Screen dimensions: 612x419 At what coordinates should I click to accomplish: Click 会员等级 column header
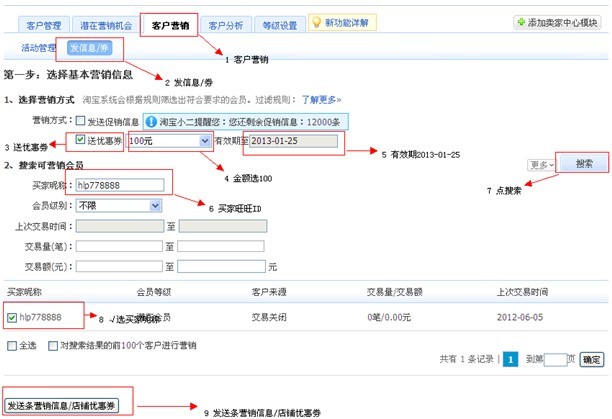coord(153,292)
